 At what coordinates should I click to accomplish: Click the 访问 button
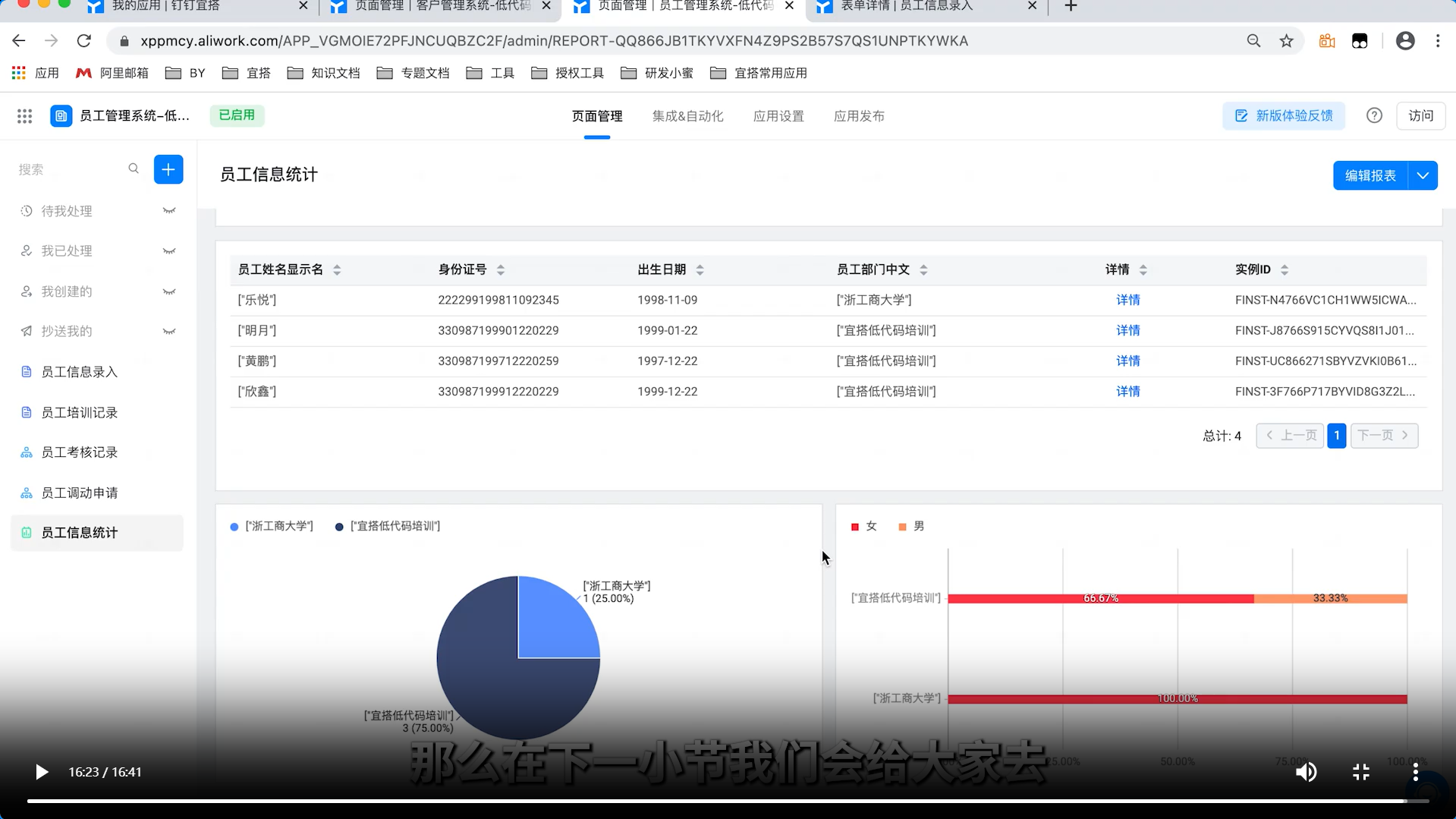click(1421, 116)
